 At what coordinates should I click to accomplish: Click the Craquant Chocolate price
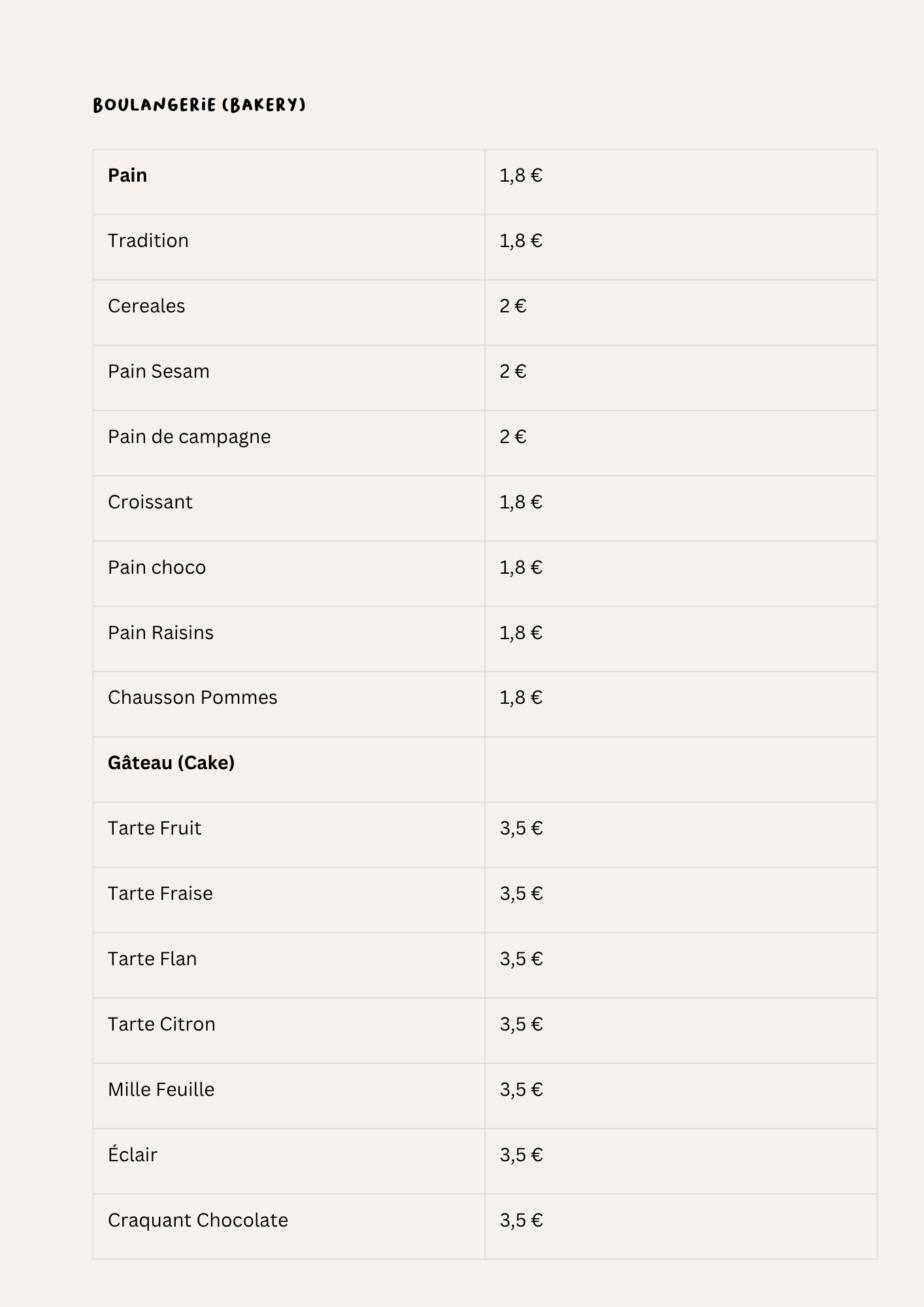click(x=521, y=1221)
